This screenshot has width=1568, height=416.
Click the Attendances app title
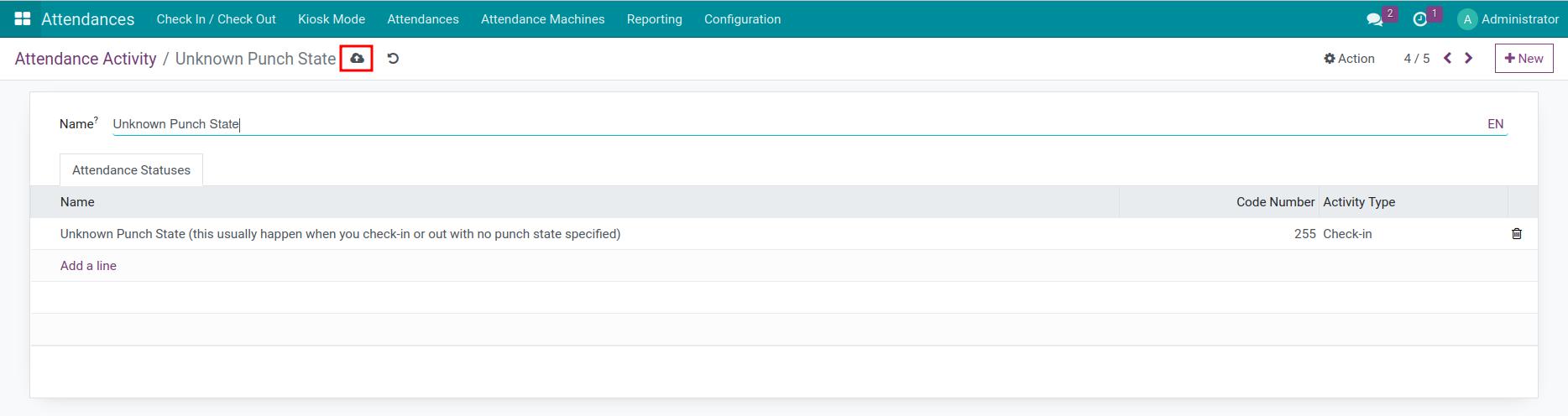pos(87,19)
